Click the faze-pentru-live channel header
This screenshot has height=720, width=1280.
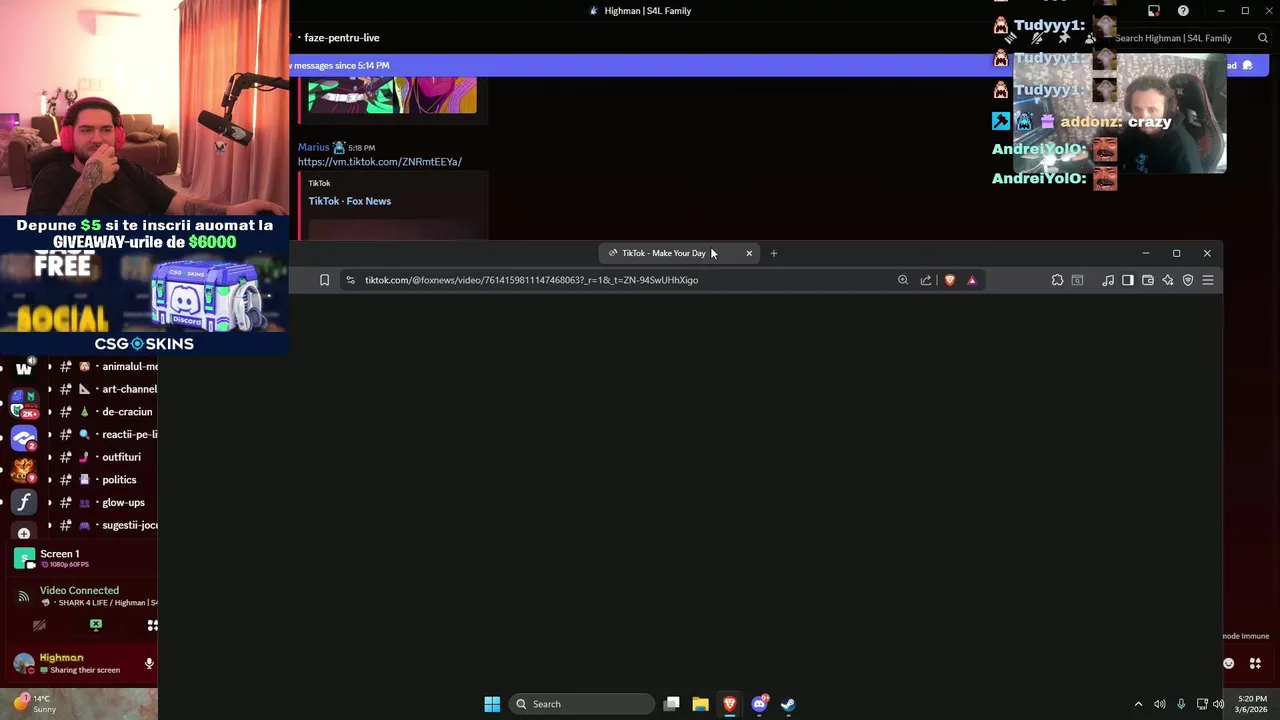[x=342, y=38]
